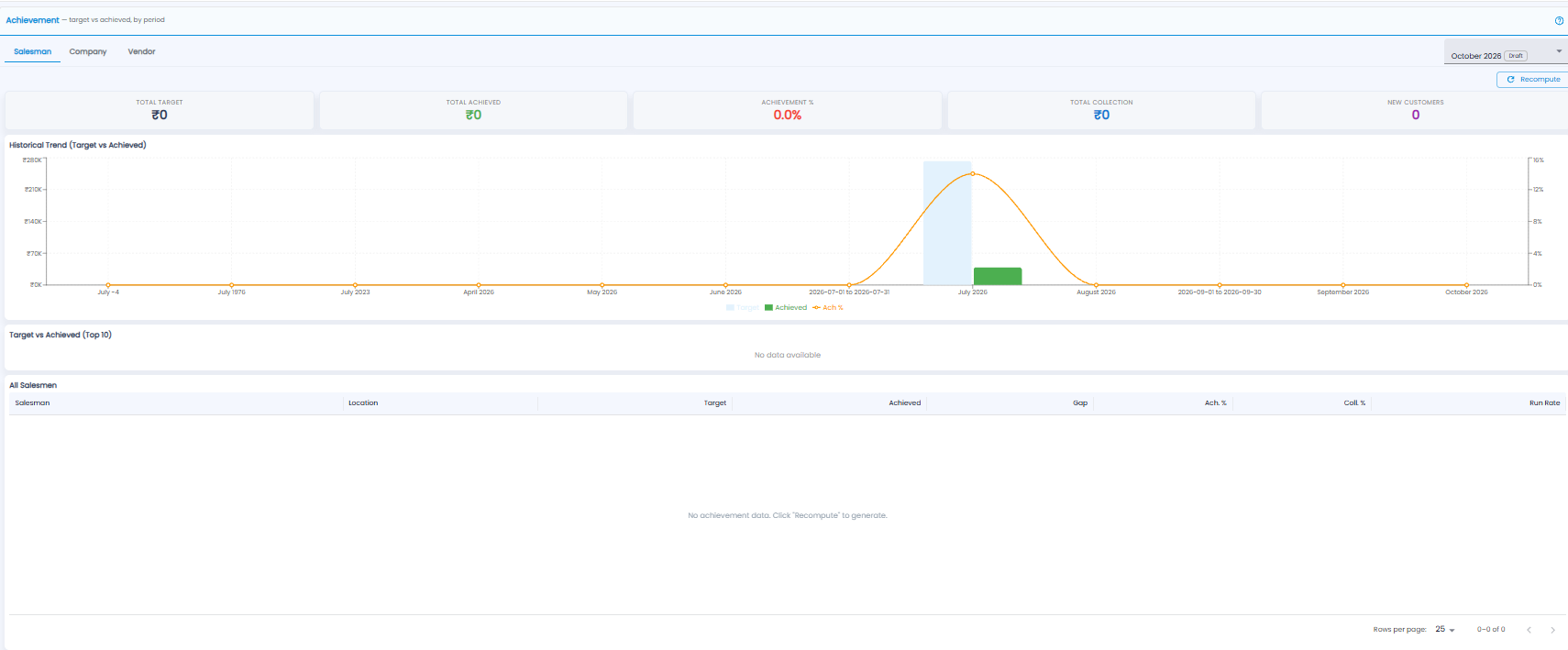Switch to the Salesman tab
This screenshot has height=650, width=1568.
click(x=32, y=52)
